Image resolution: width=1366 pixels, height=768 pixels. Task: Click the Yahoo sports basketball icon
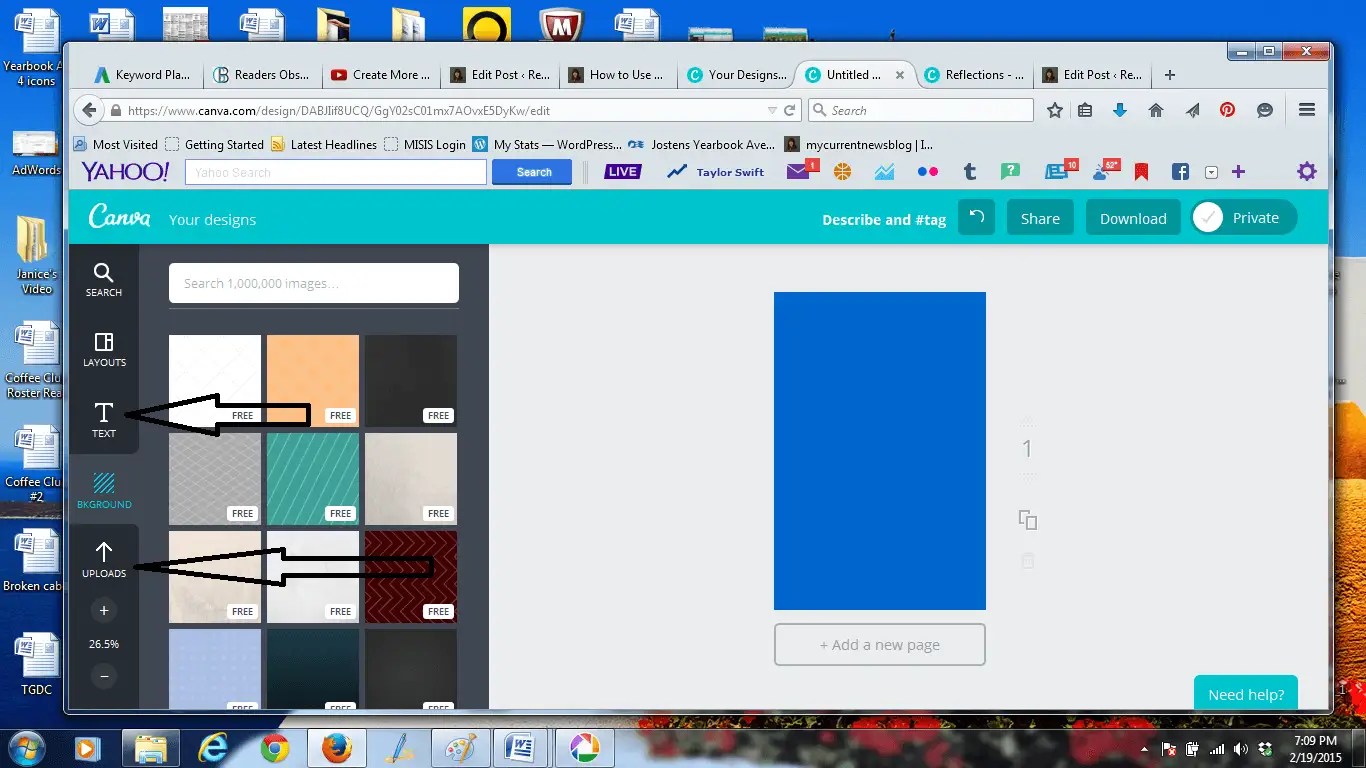[842, 172]
